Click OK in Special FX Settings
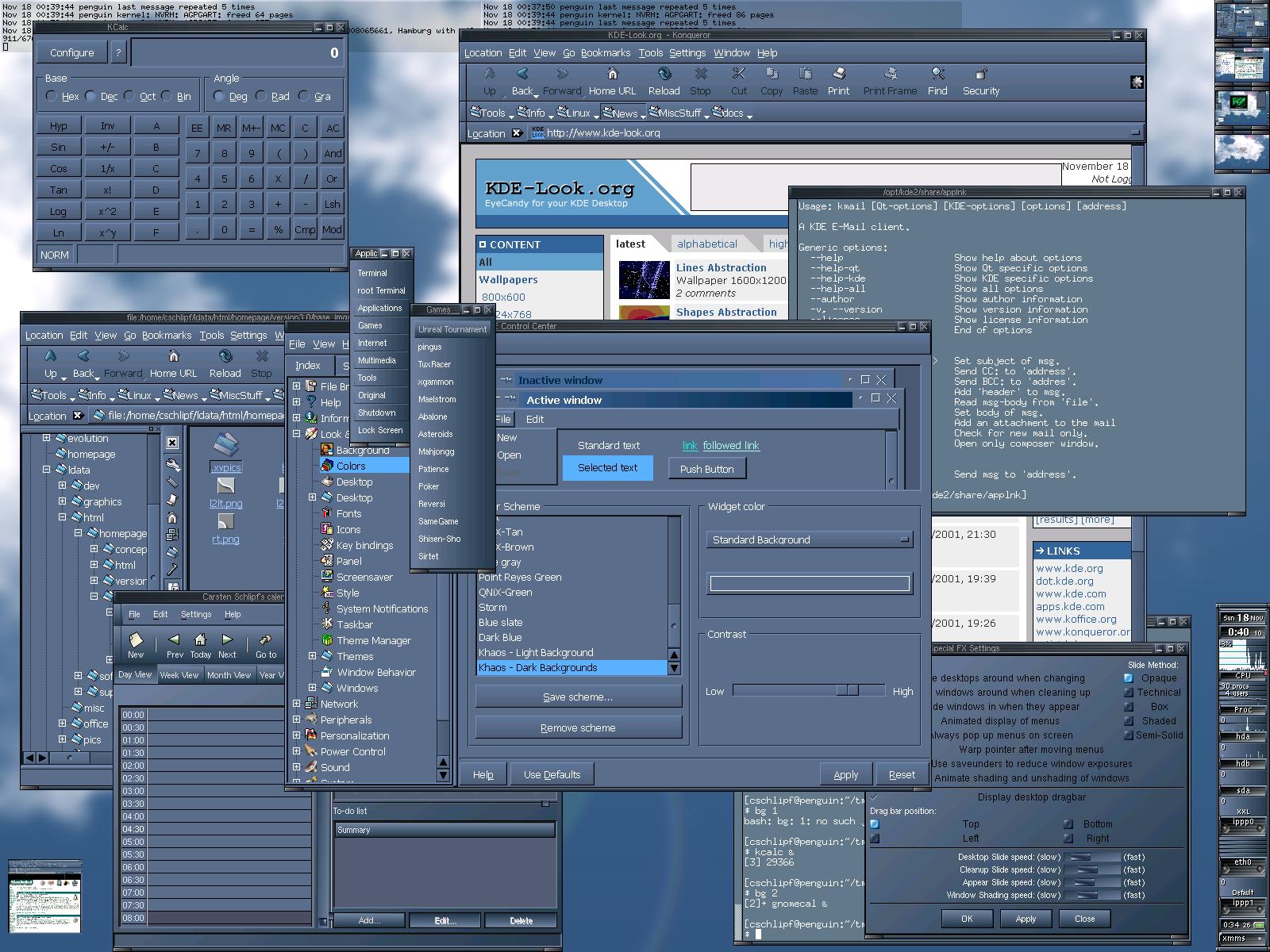Image resolution: width=1270 pixels, height=952 pixels. coord(967,919)
